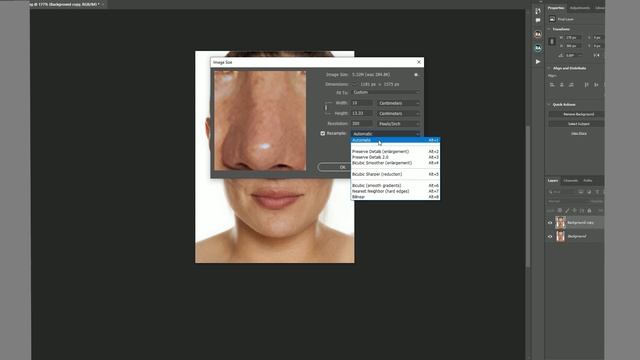Choose Bicubic Smoother (enlargement) option
This screenshot has height=360, width=640.
click(x=395, y=163)
